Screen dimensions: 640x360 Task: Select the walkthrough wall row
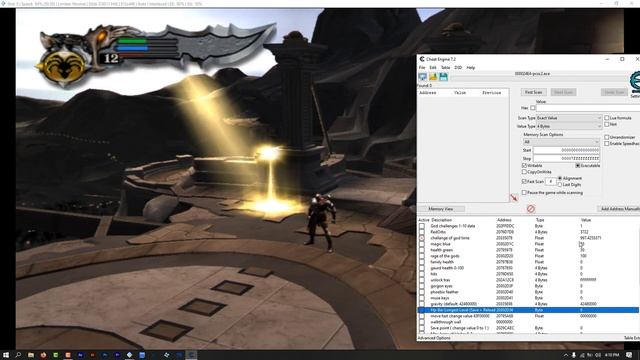529,322
